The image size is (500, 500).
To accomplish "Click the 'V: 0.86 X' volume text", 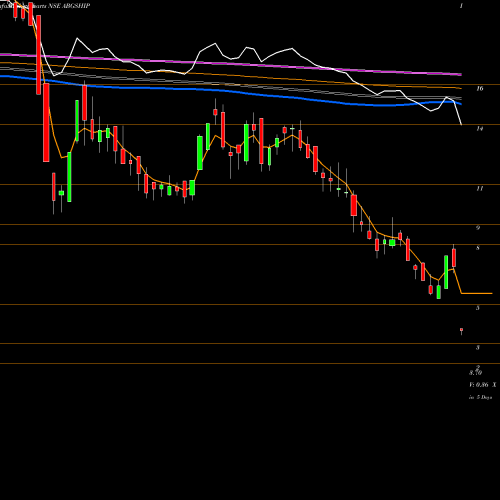I will click(483, 385).
